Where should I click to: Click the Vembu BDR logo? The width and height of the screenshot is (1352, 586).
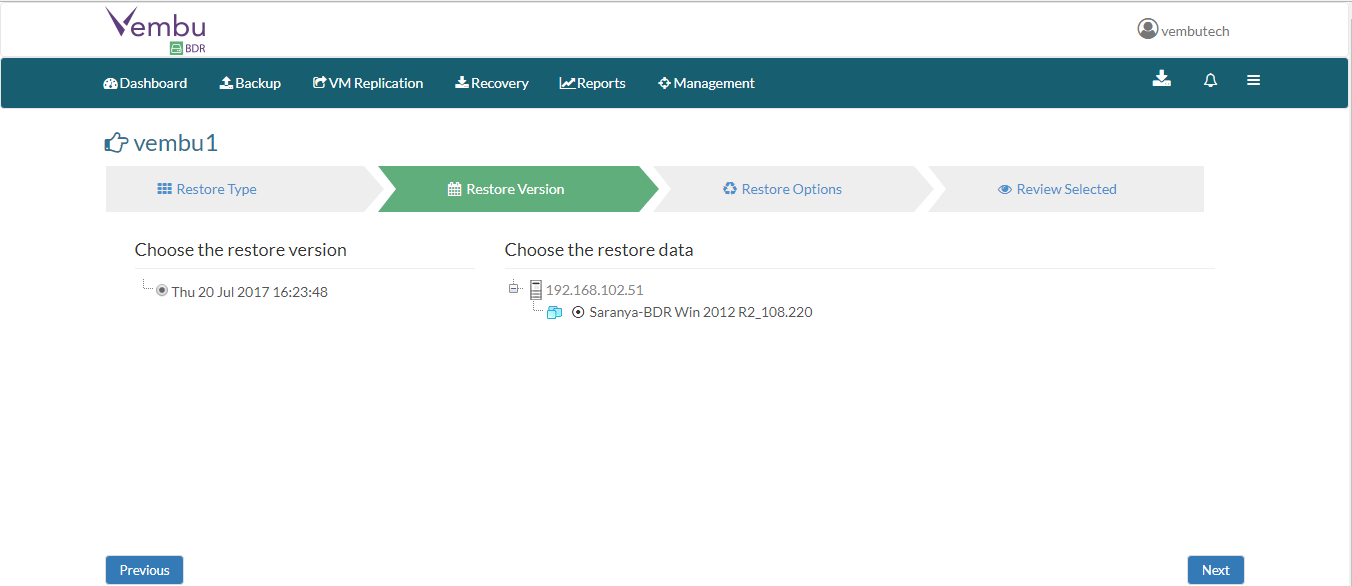(156, 31)
